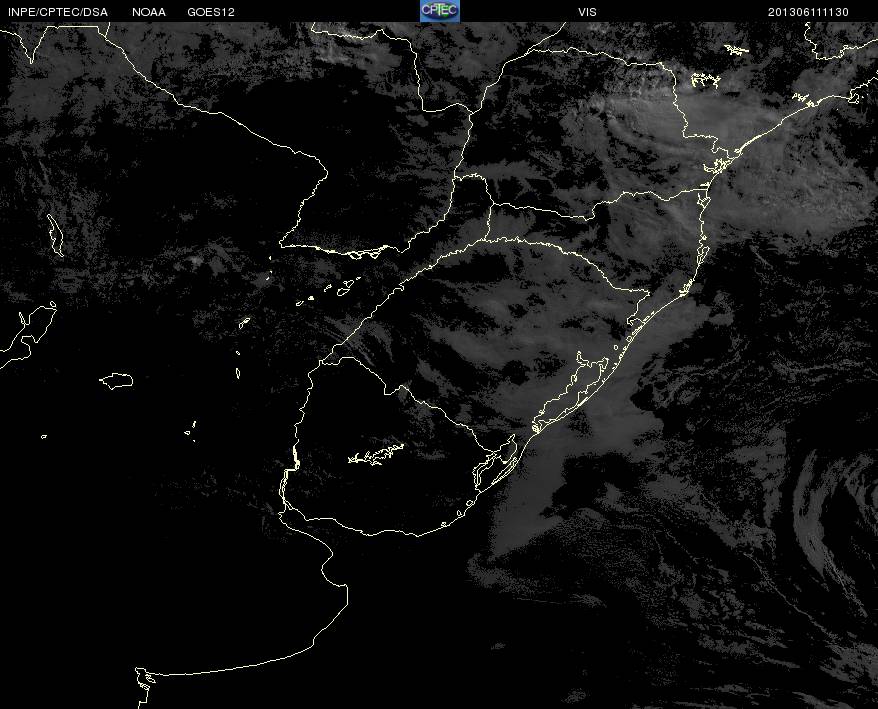Click the VIS channel label
Viewport: 878px width, 709px height.
click(587, 12)
